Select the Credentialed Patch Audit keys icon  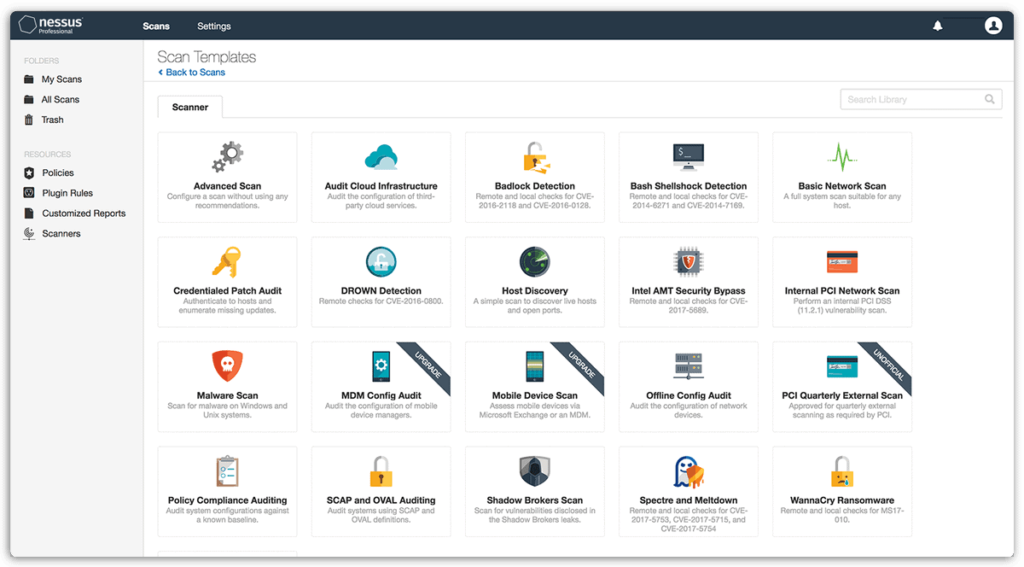tap(227, 262)
